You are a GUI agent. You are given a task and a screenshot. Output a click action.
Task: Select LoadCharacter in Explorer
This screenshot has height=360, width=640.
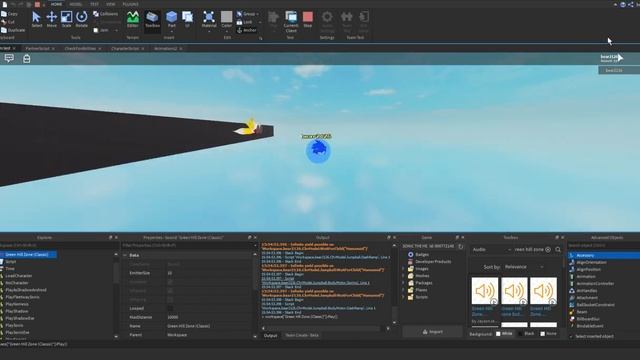click(x=19, y=276)
